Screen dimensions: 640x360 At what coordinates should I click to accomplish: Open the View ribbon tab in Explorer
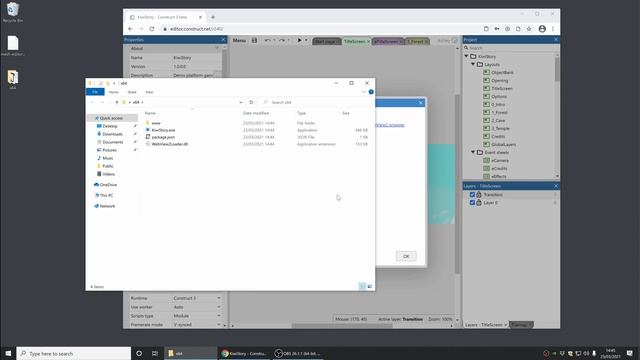pos(149,92)
